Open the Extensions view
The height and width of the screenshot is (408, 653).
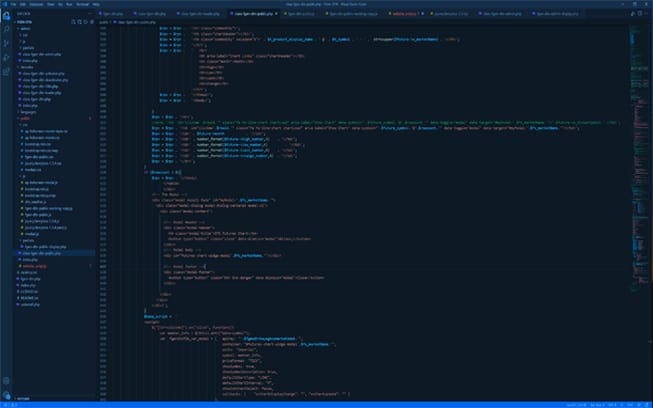coord(7,73)
